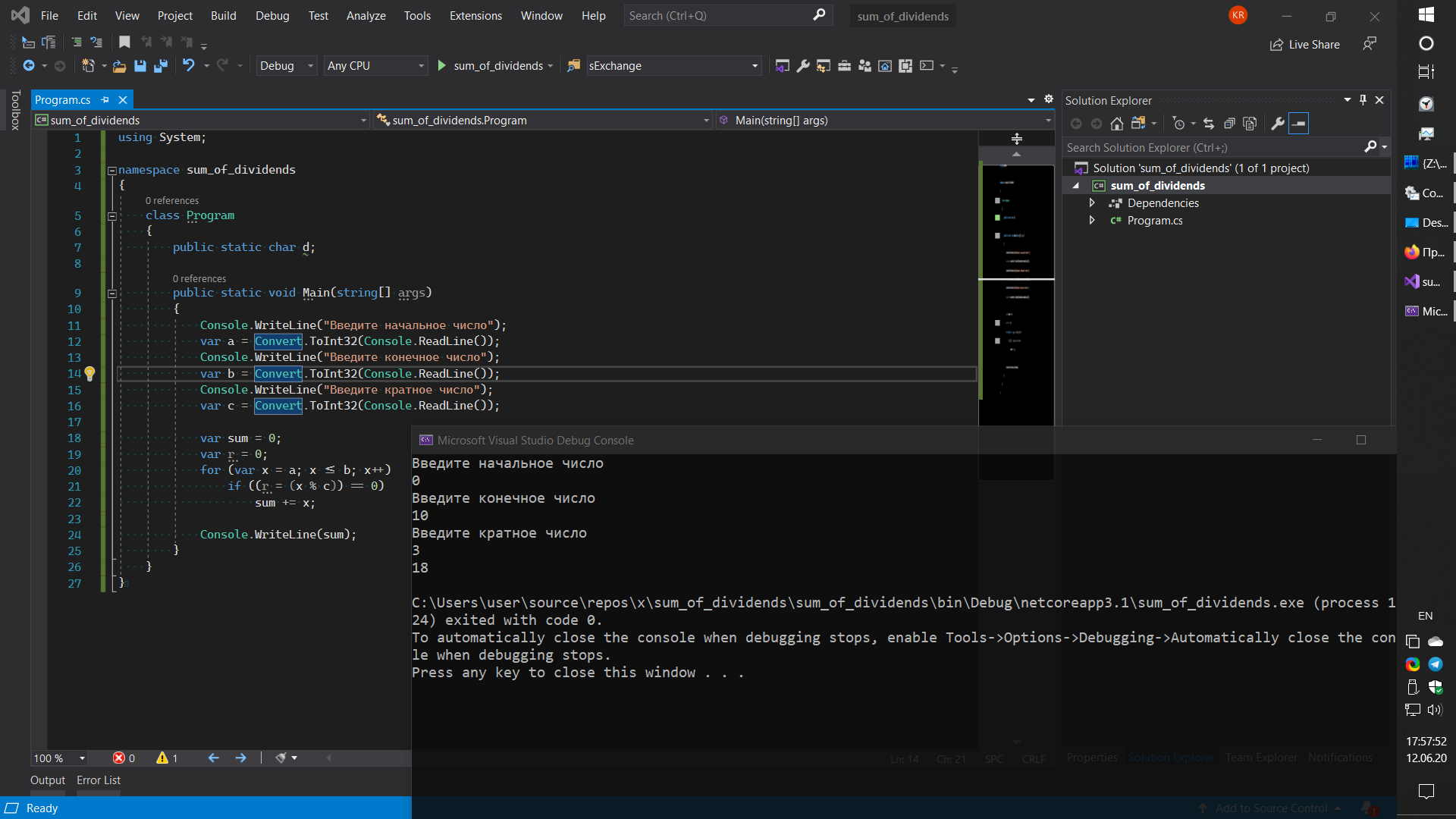
Task: Open the File menu
Action: (x=49, y=15)
